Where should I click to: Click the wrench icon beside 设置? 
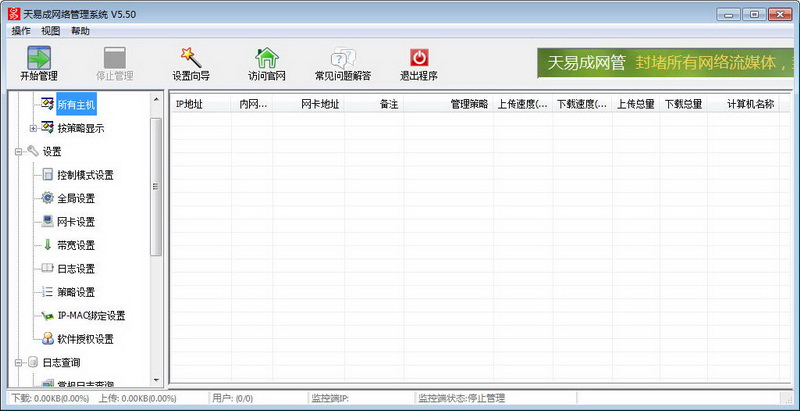point(33,151)
